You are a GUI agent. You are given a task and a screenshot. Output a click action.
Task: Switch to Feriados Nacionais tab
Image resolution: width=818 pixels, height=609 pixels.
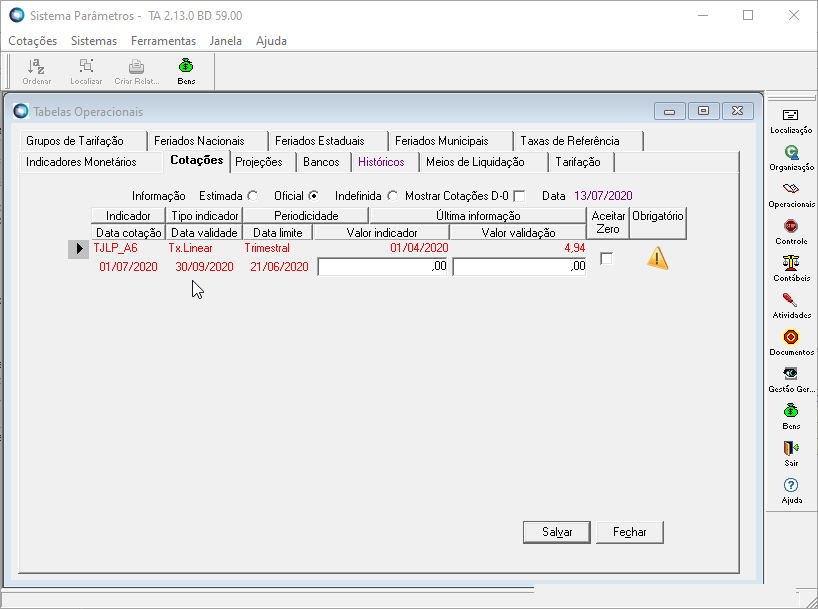(x=208, y=141)
